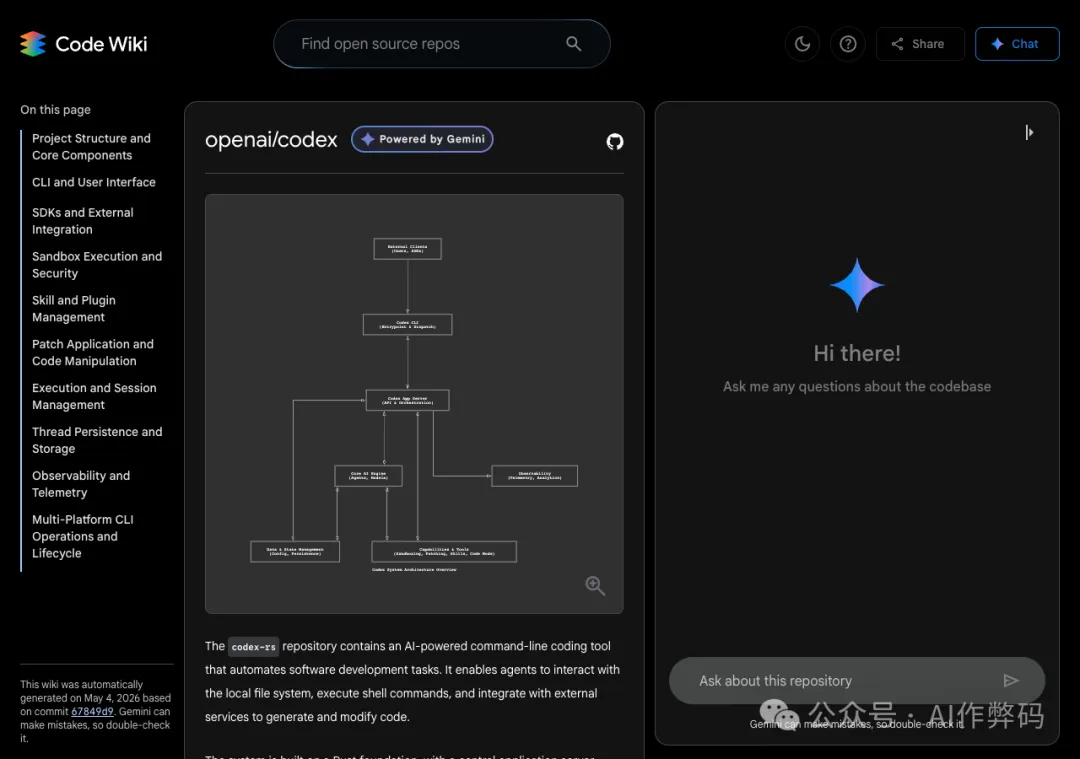The image size is (1080, 759).
Task: Open commit 67849d9 link
Action: [92, 711]
